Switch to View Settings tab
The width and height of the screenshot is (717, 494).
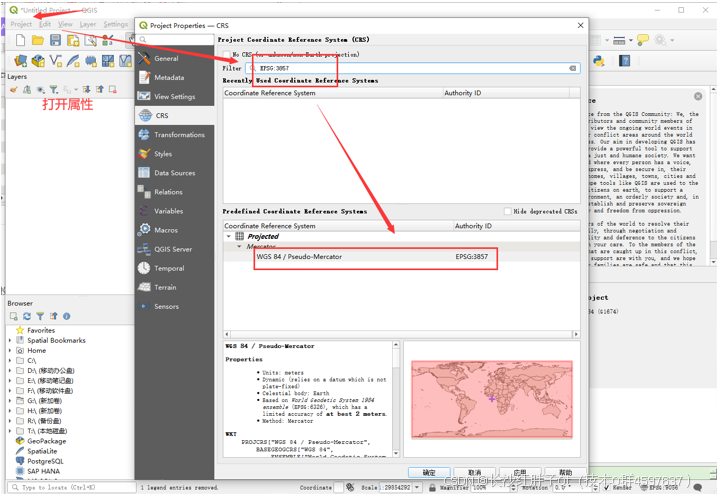pos(174,97)
